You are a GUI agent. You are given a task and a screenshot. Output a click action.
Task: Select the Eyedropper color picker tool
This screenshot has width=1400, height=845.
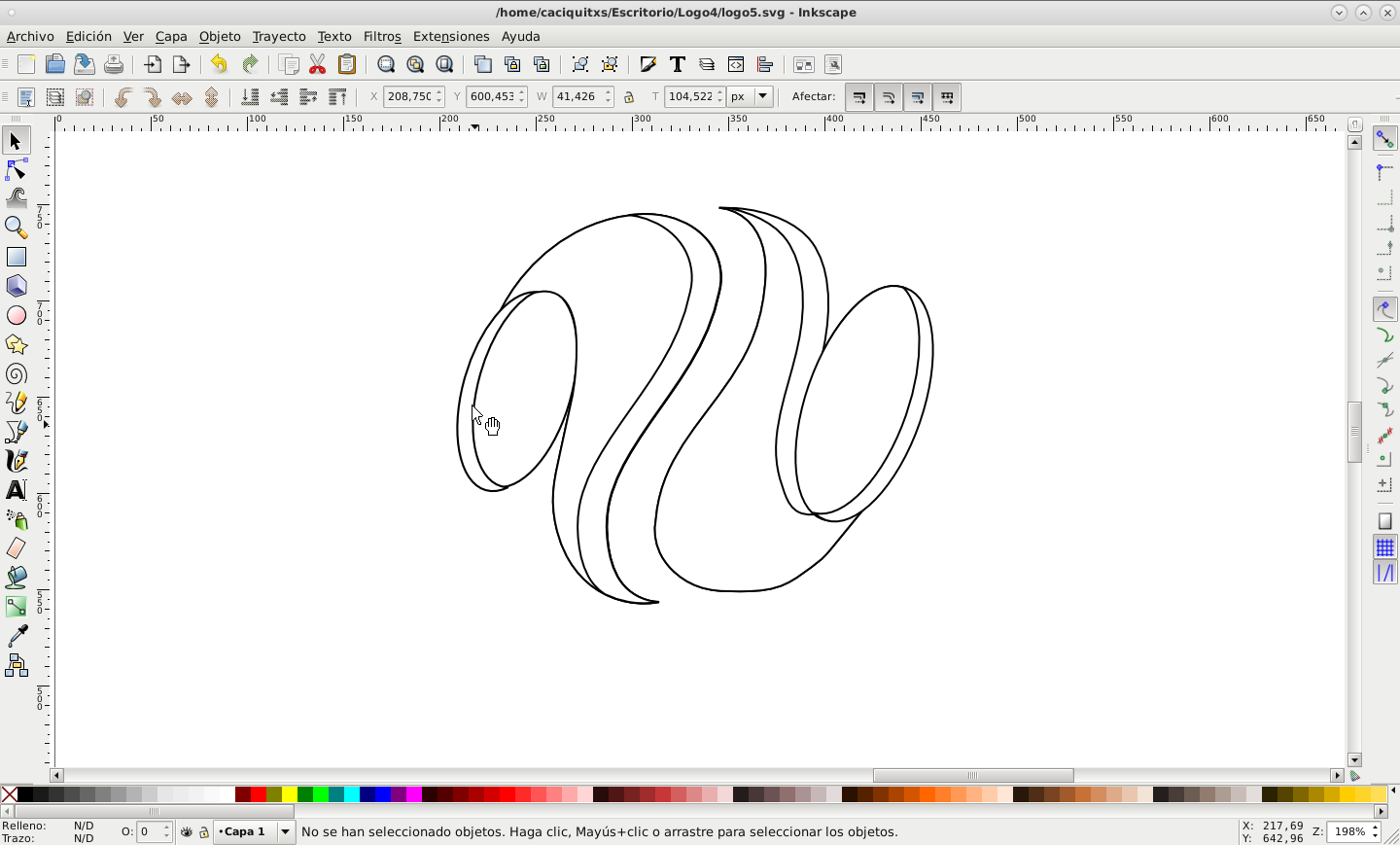[x=17, y=636]
